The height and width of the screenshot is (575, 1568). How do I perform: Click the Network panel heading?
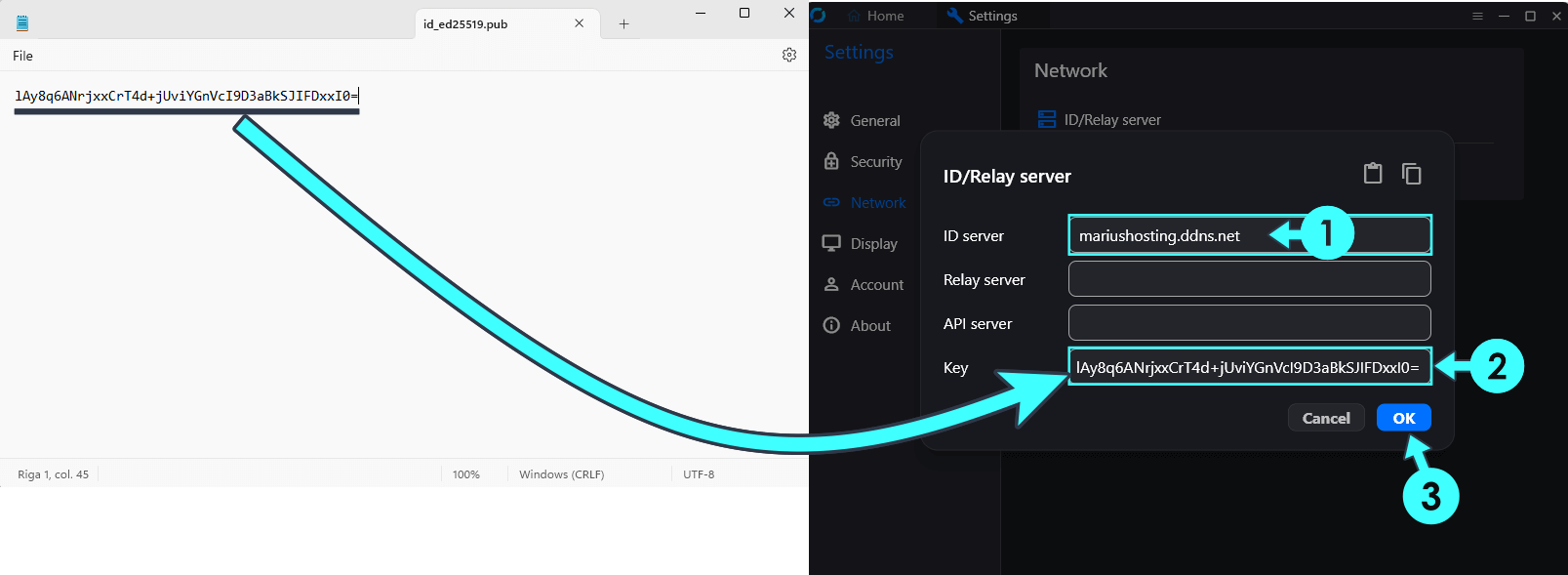[x=1070, y=70]
